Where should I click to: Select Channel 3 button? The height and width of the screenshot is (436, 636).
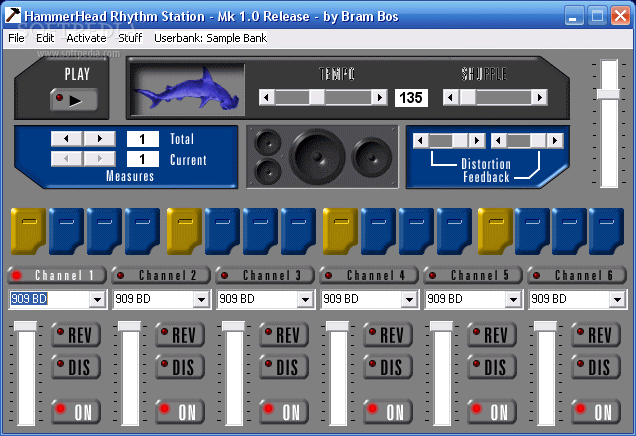[x=265, y=275]
